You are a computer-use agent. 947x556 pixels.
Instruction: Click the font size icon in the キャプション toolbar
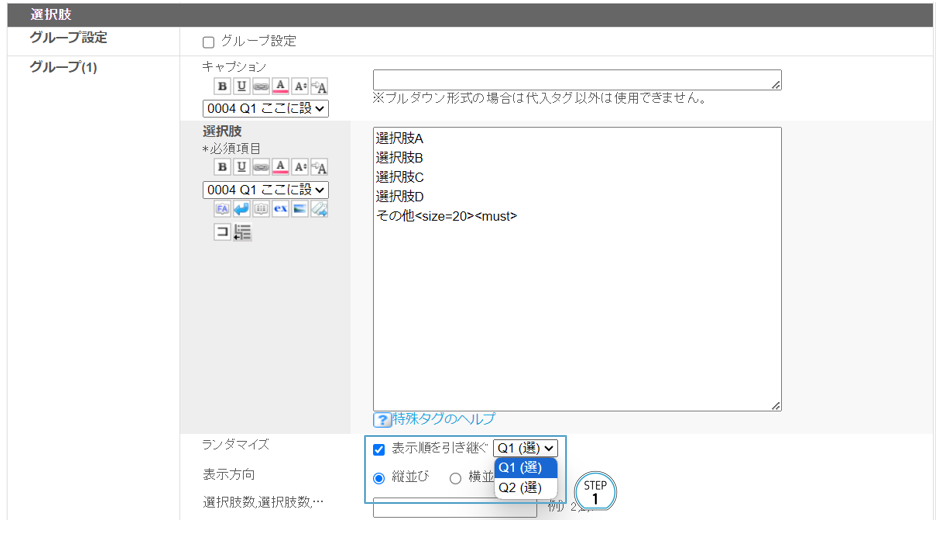pos(299,87)
